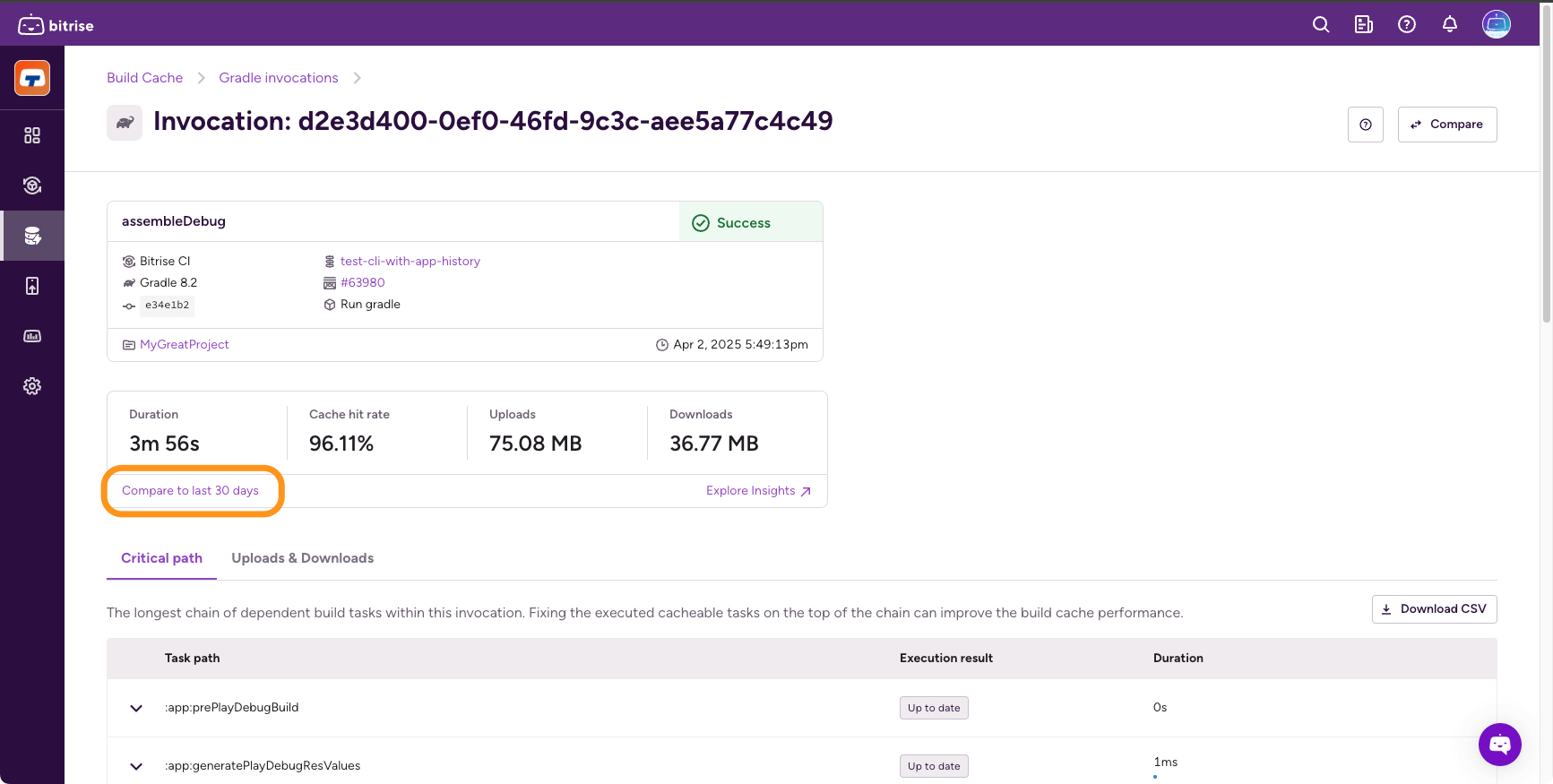Select the Critical path tab
The width and height of the screenshot is (1553, 784).
[x=161, y=558]
